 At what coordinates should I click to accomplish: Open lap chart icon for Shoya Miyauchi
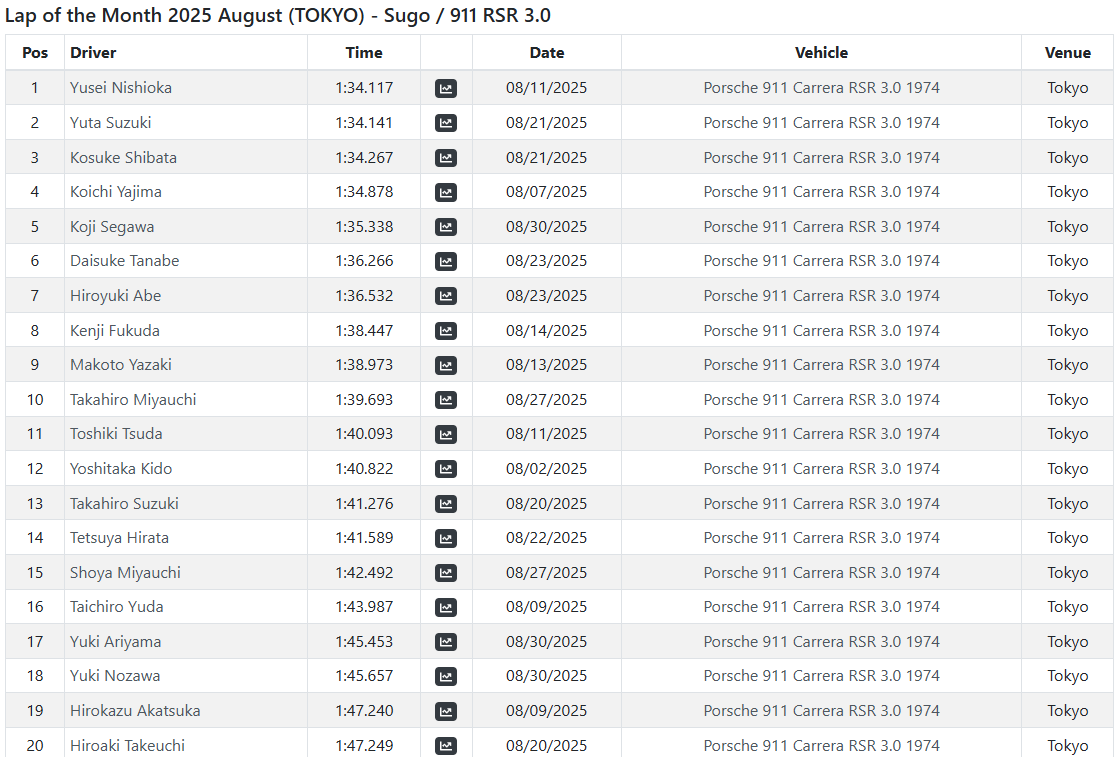click(x=446, y=573)
